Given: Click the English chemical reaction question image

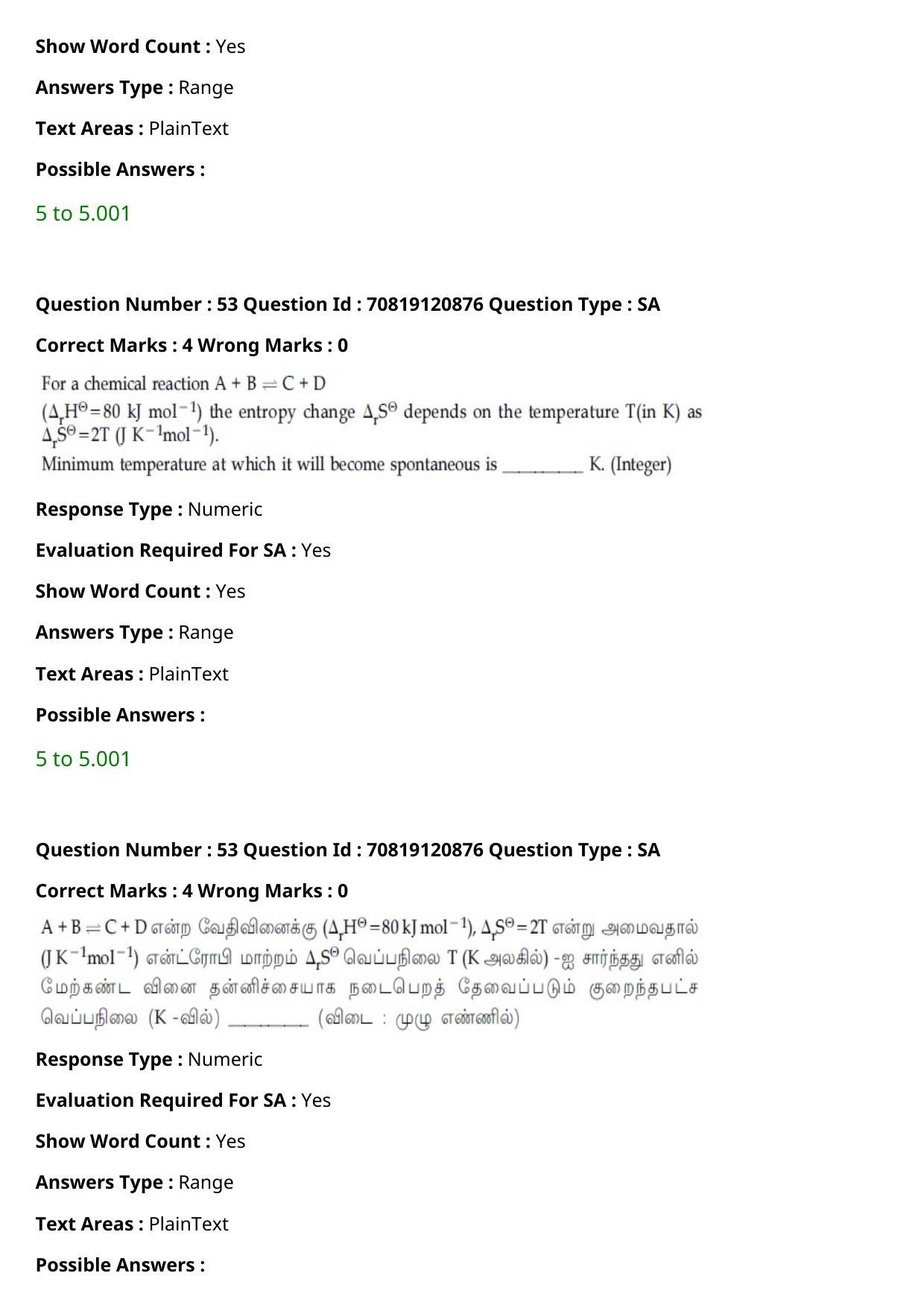Looking at the screenshot, I should coord(371,424).
